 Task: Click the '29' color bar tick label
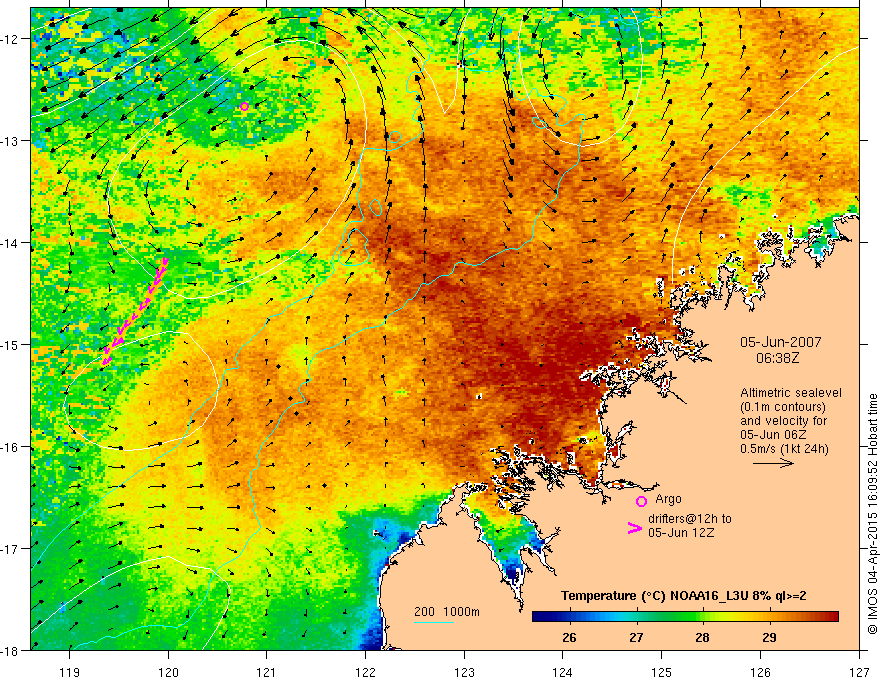pos(769,637)
